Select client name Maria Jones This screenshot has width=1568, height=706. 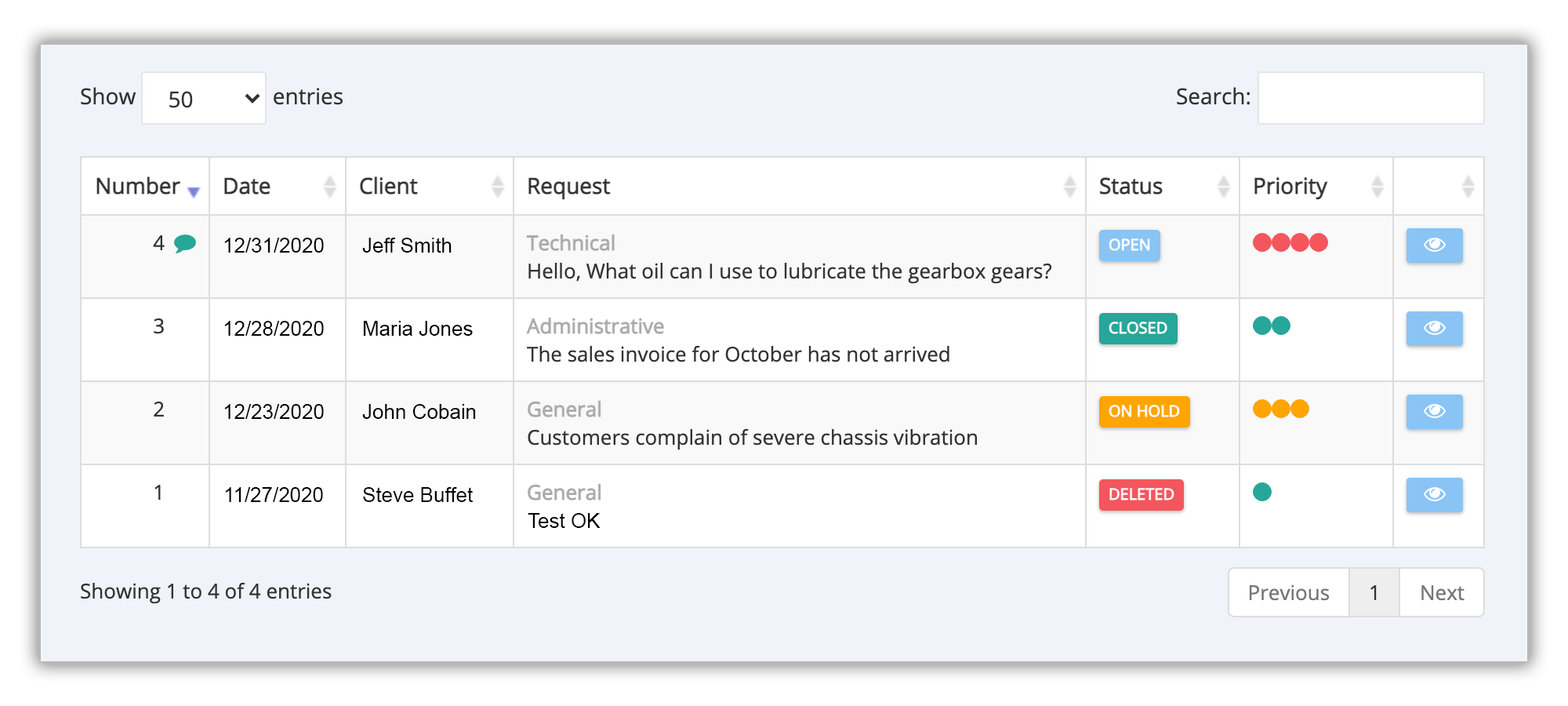point(417,329)
